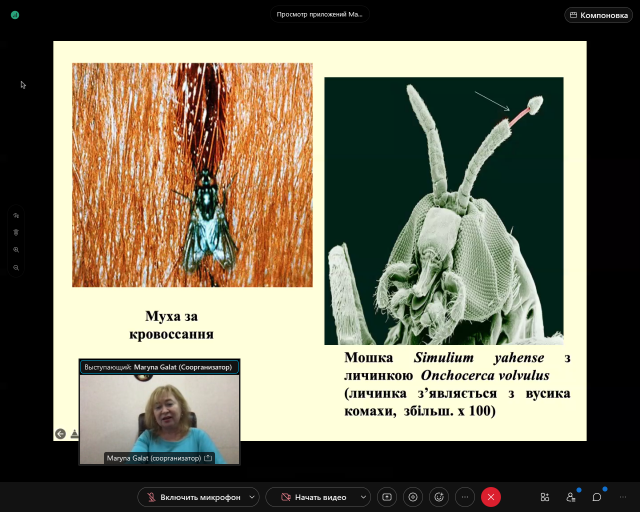Click the red leave meeting button
The height and width of the screenshot is (512, 640).
(x=491, y=497)
